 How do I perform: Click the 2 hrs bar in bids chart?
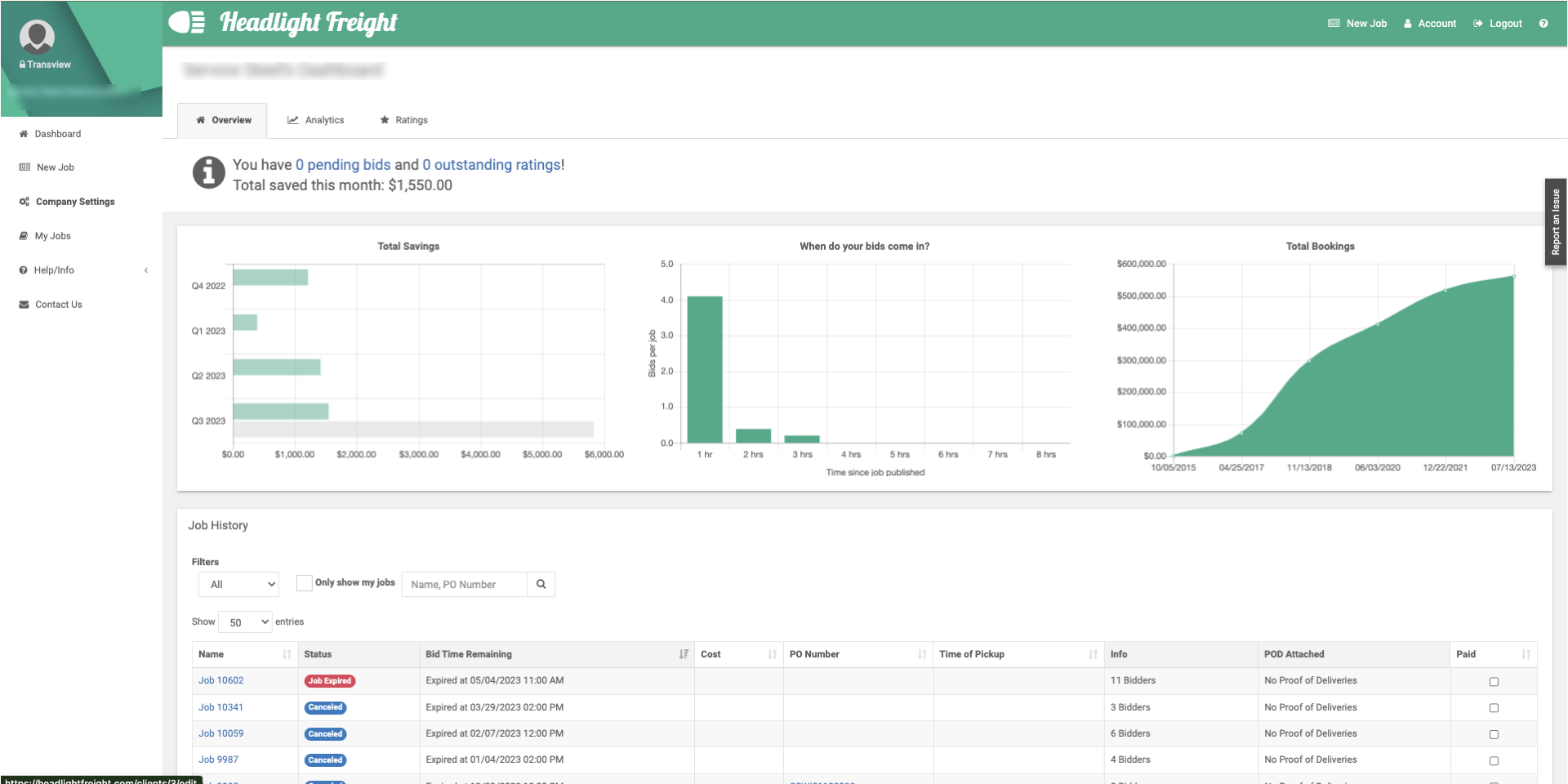pos(753,436)
